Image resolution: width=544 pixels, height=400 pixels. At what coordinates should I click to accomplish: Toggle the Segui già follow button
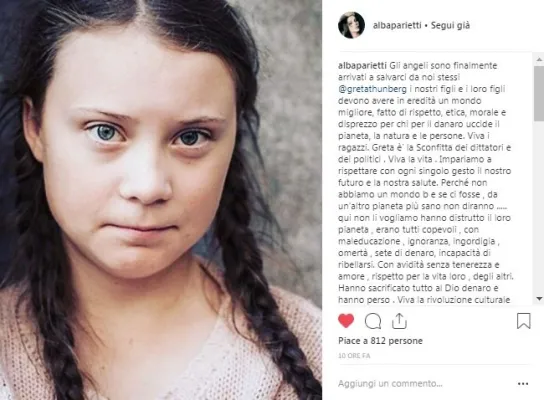tap(450, 25)
